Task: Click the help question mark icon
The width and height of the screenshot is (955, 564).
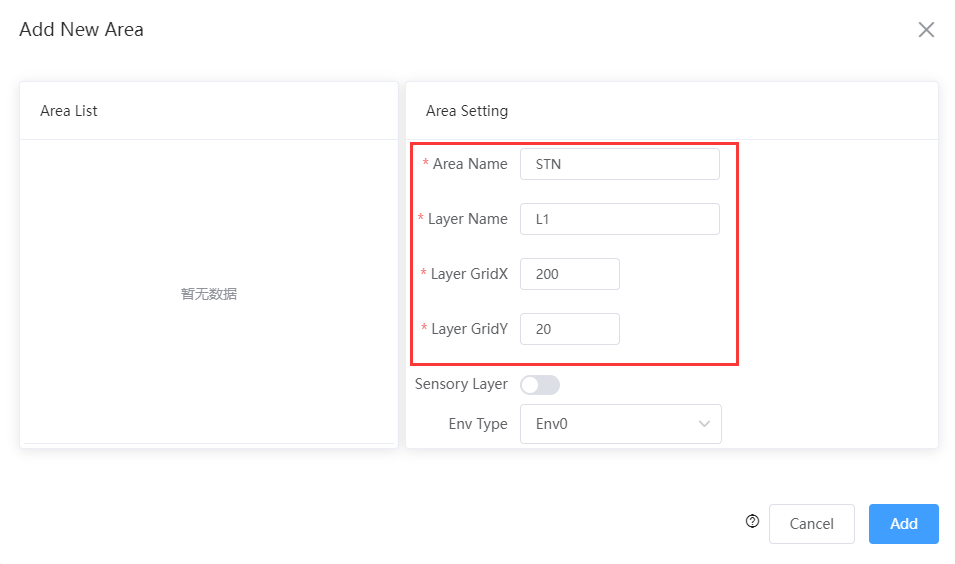Action: tap(752, 521)
